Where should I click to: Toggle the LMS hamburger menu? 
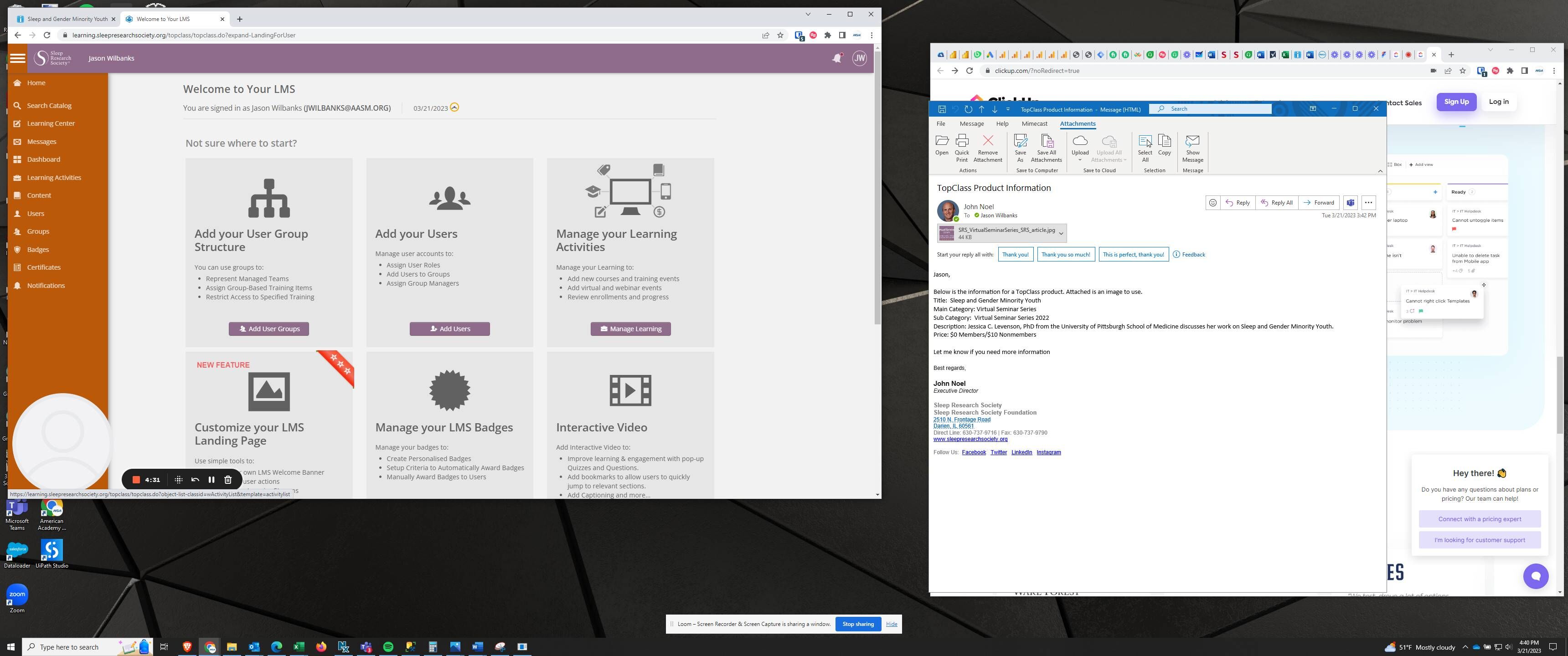17,58
